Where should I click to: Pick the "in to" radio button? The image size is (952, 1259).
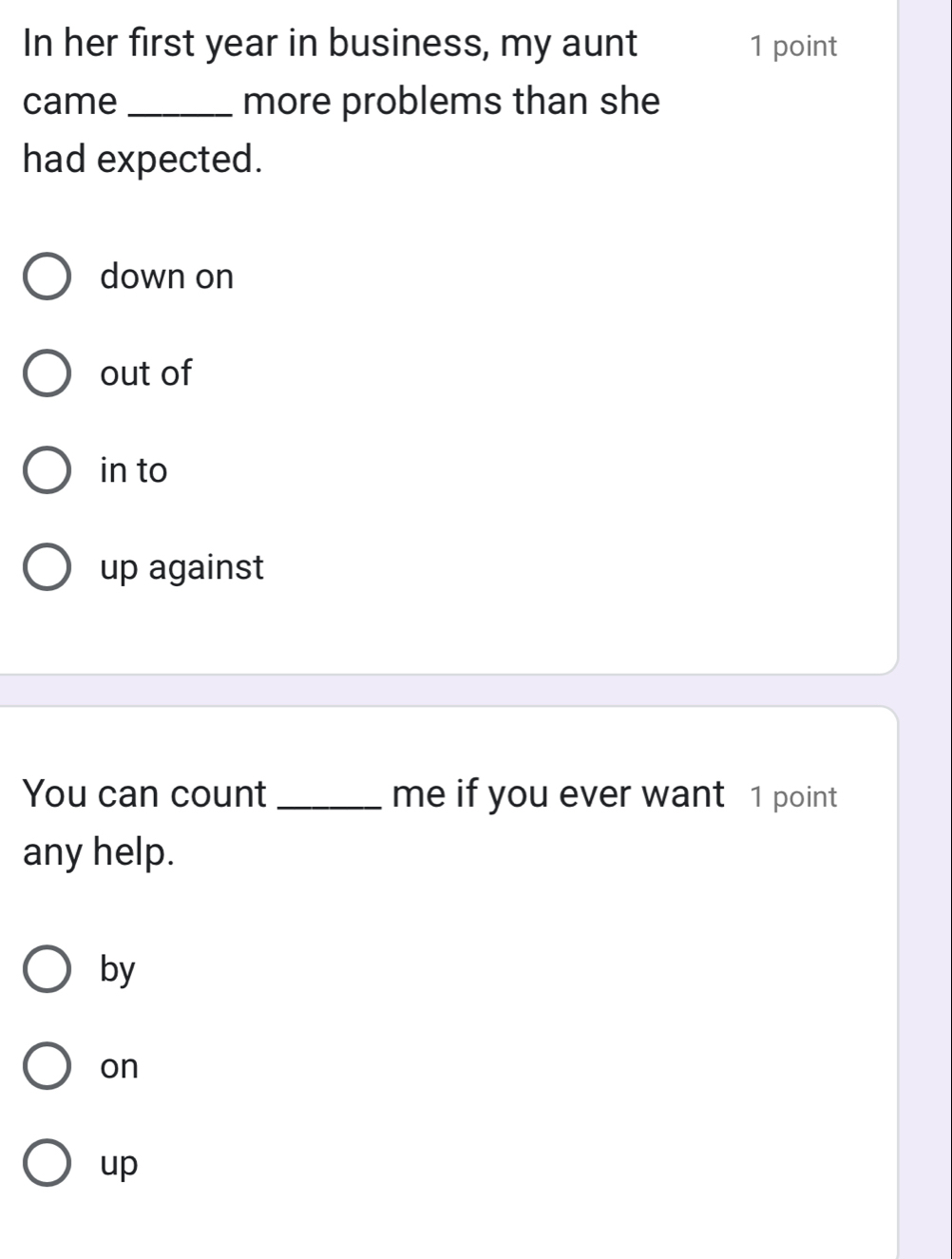click(x=47, y=471)
